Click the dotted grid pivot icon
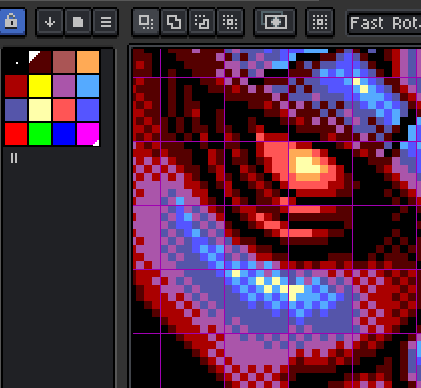Image resolution: width=421 pixels, height=388 pixels. [320, 22]
